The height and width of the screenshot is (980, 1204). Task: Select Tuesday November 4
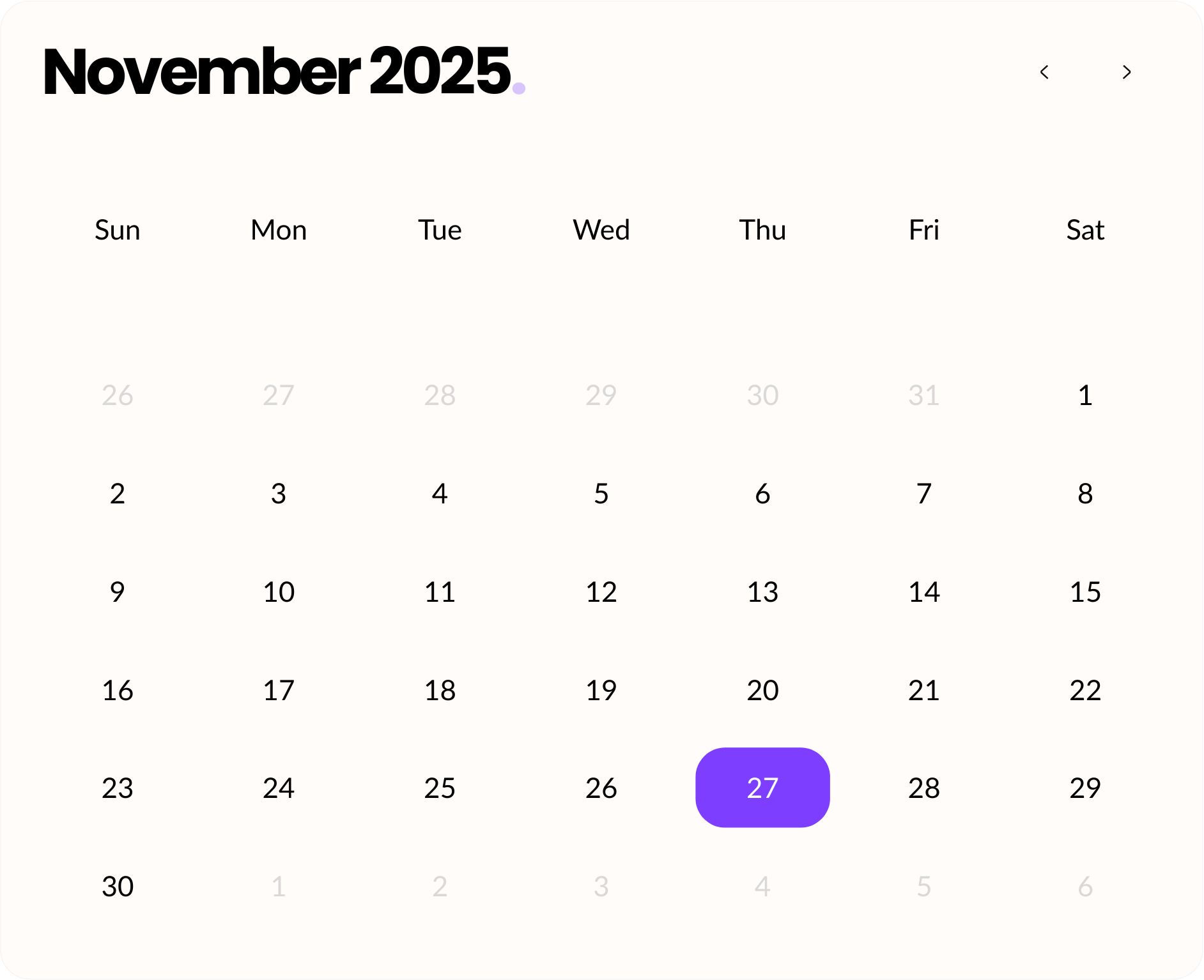click(x=440, y=494)
